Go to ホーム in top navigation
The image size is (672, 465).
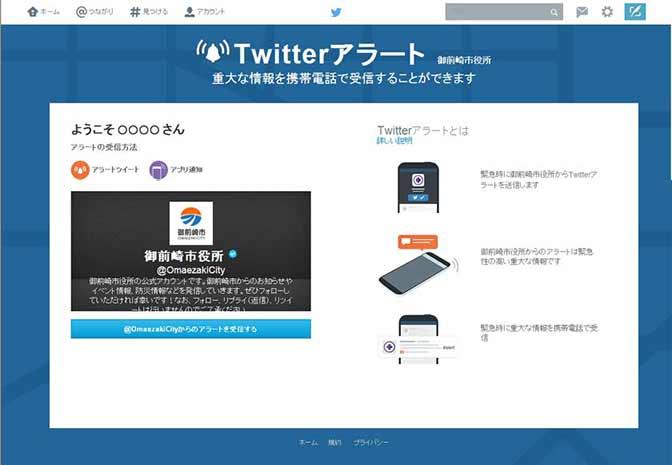pos(43,12)
